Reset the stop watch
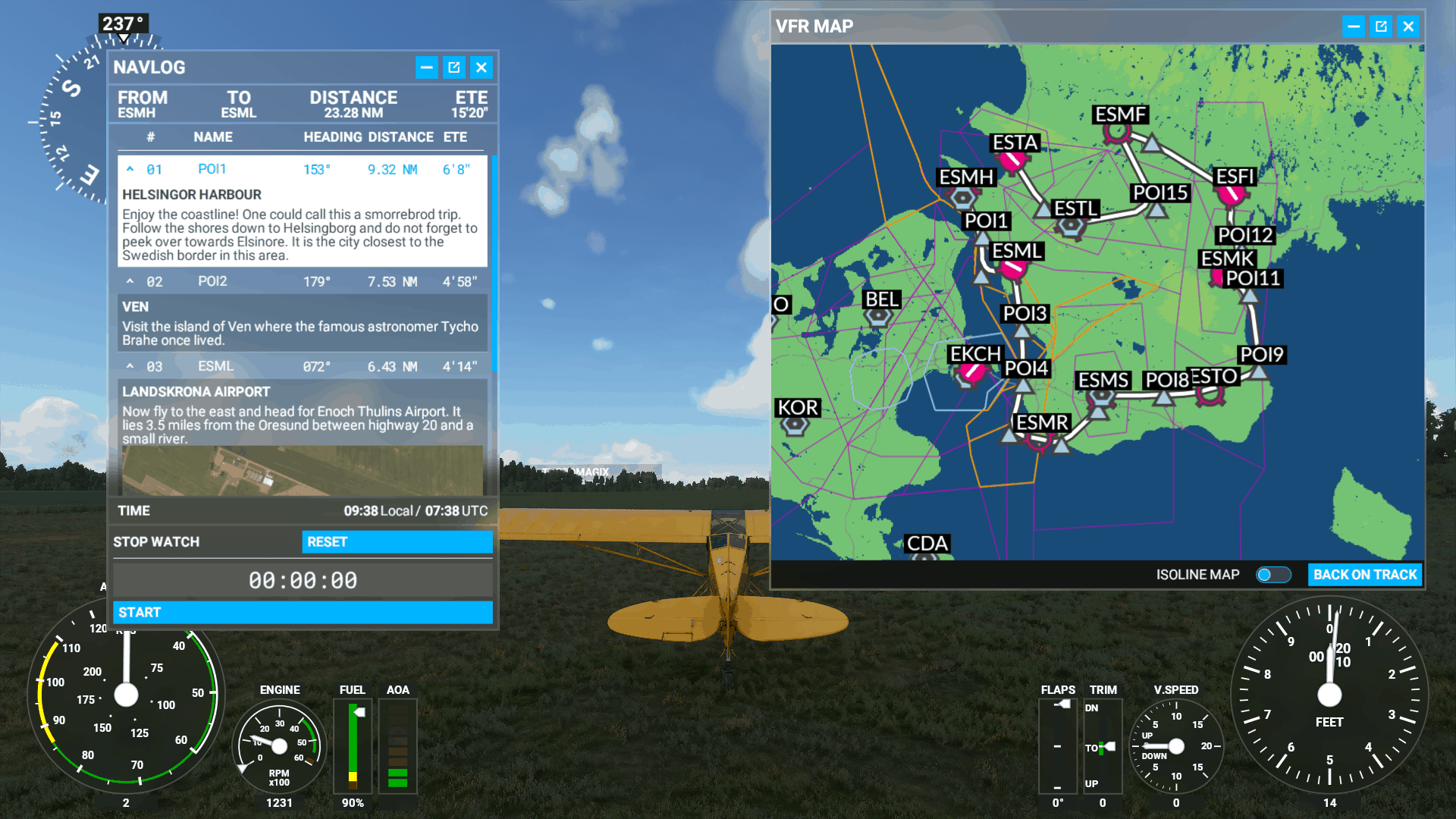Screen dimensions: 1456x819 397,541
